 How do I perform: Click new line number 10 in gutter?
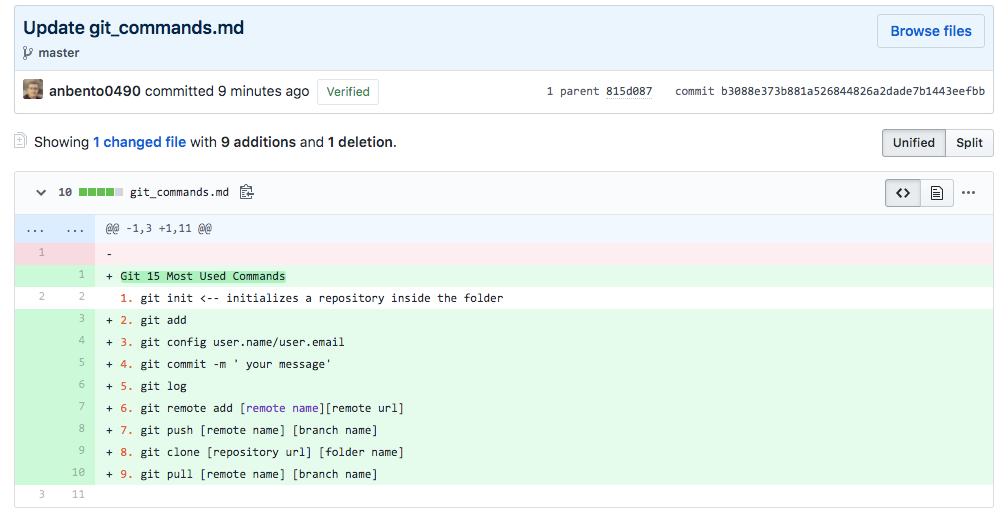pos(78,472)
